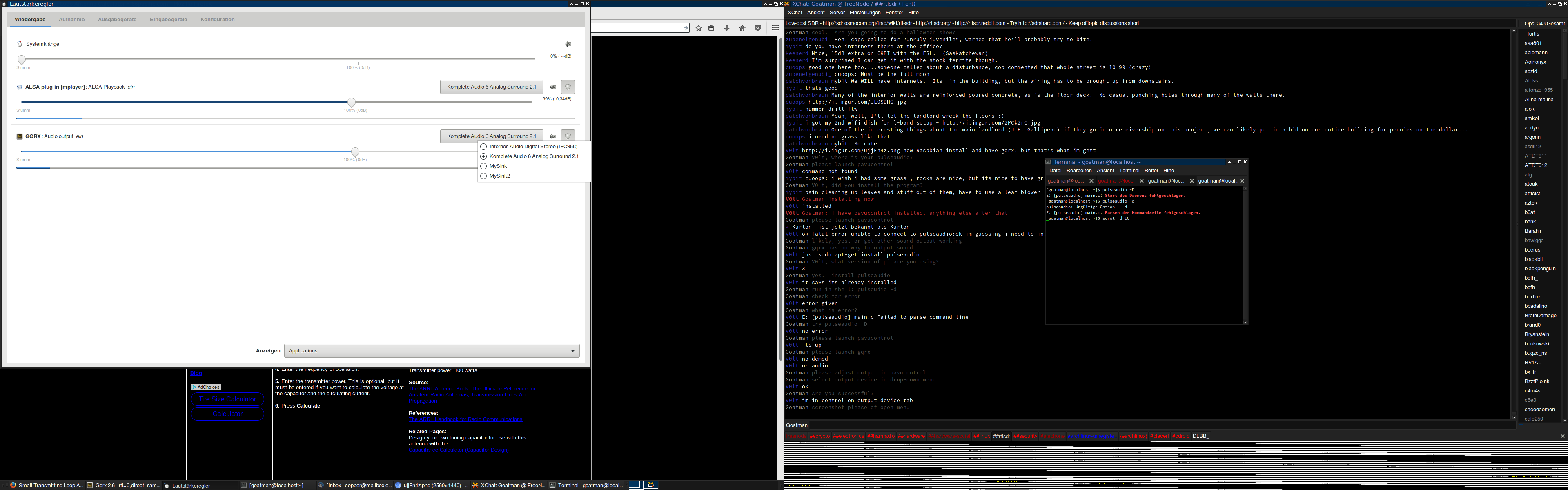Switch to the Aufnahme tab

point(72,20)
